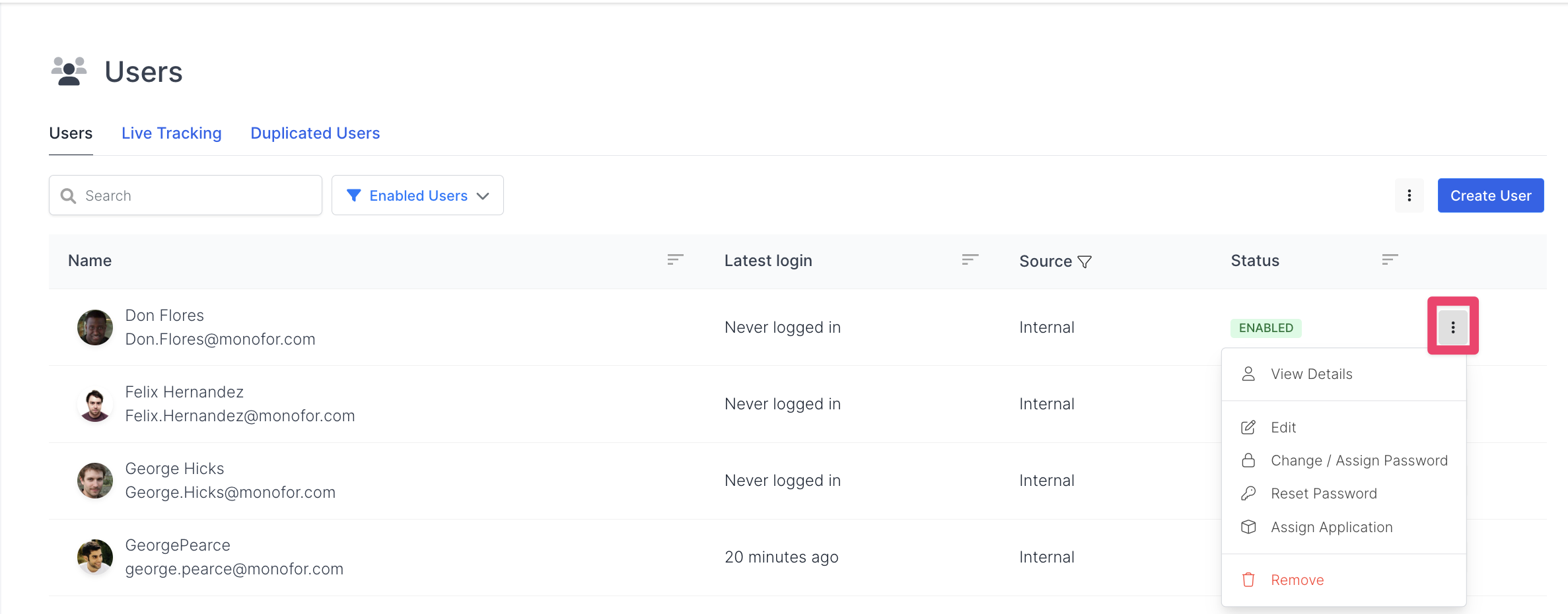1568x614 pixels.
Task: Click George Hicks's avatar thumbnail
Action: click(x=95, y=481)
